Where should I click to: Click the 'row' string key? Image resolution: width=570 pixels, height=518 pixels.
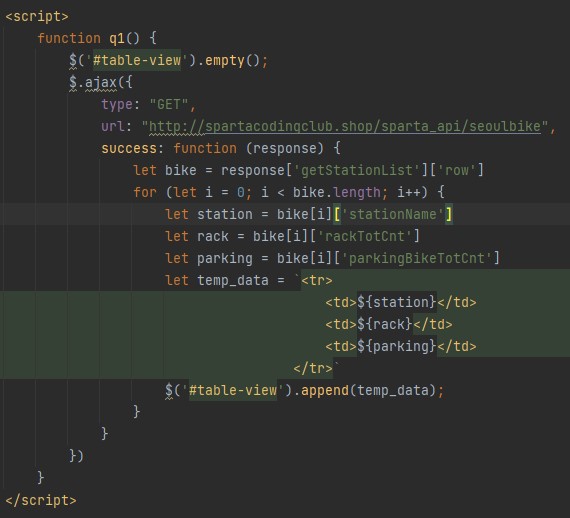coord(457,170)
